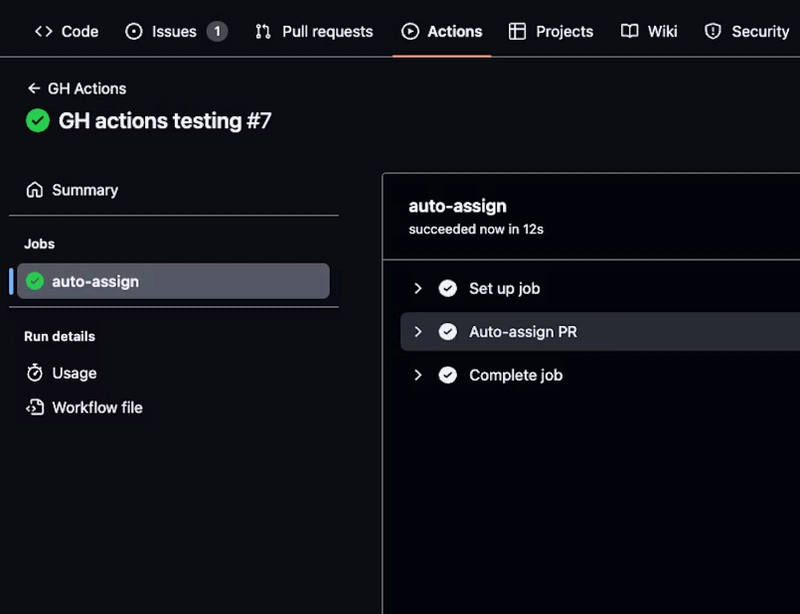Go back to the GH Actions workflow
Image resolution: width=800 pixels, height=614 pixels.
[87, 88]
